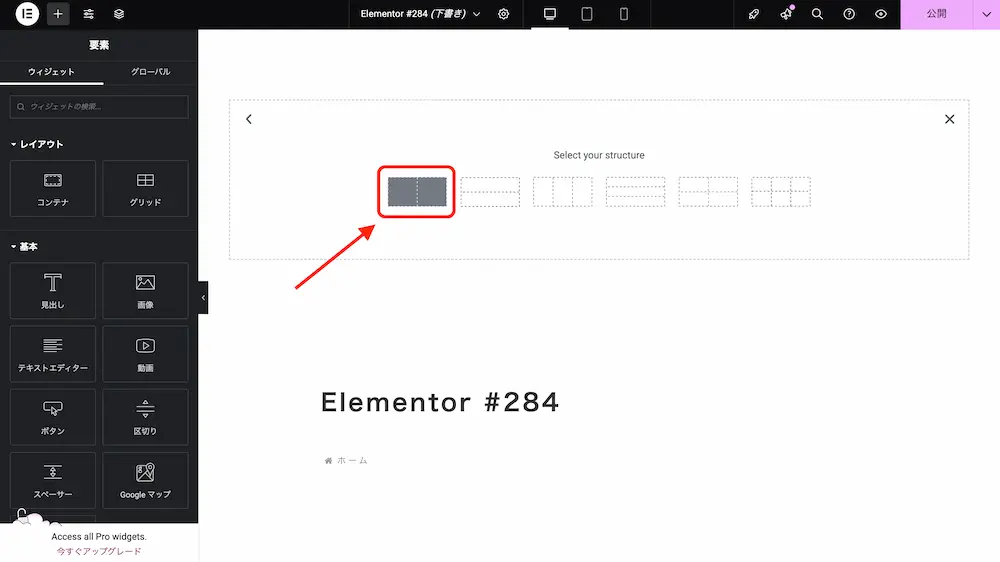The width and height of the screenshot is (1000, 562).
Task: Collapse the 基本 section
Action: click(24, 247)
